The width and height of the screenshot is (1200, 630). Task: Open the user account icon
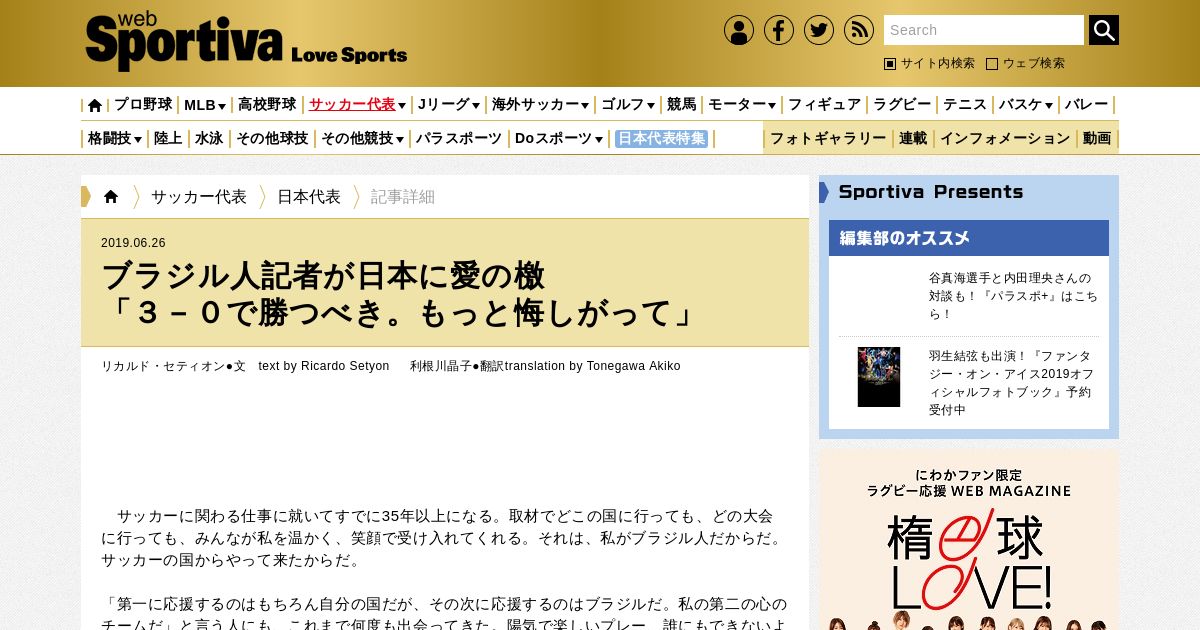coord(739,30)
